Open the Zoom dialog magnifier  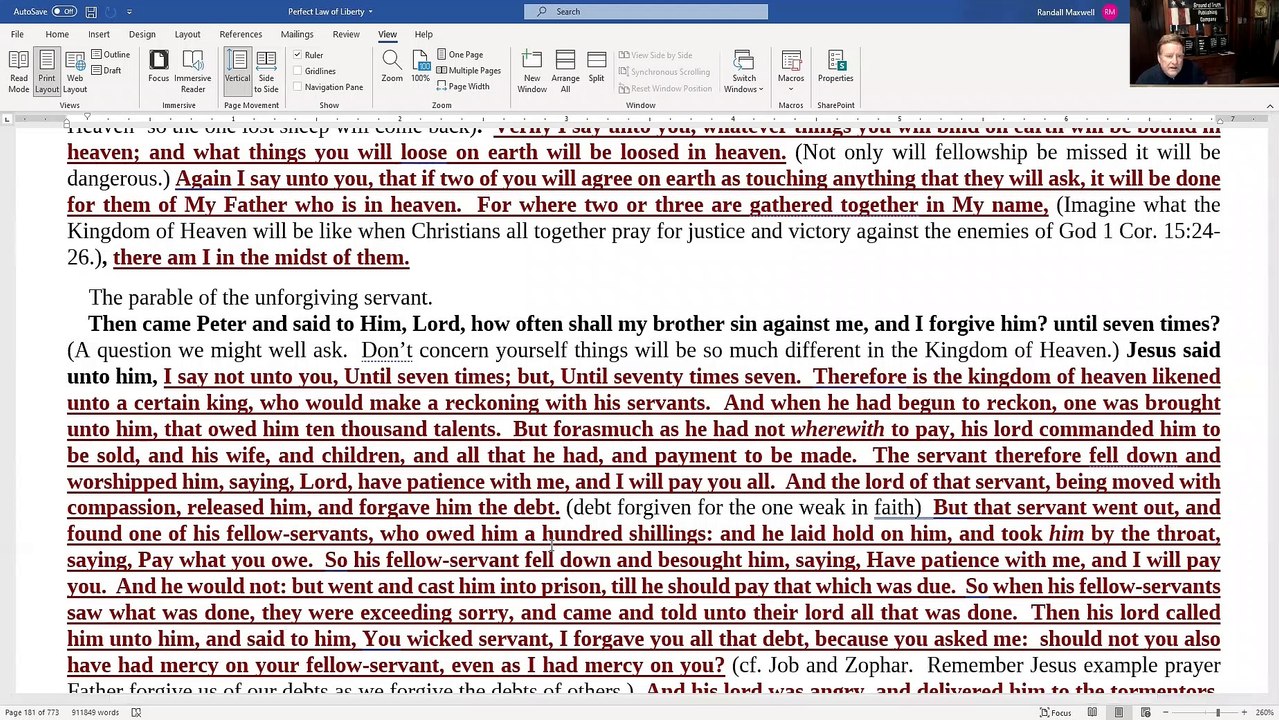392,67
